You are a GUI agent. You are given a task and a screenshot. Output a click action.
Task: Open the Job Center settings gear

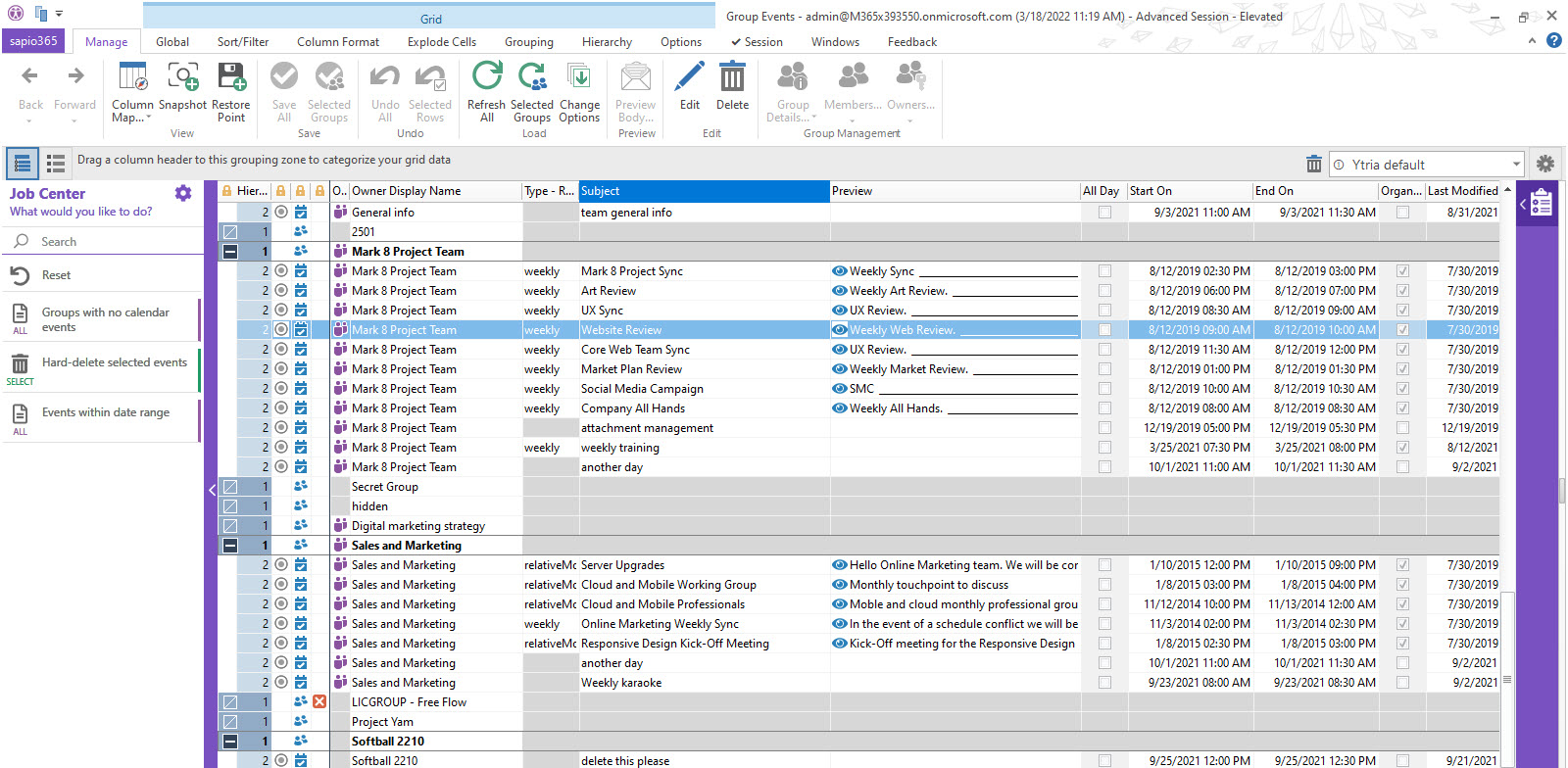coord(183,194)
